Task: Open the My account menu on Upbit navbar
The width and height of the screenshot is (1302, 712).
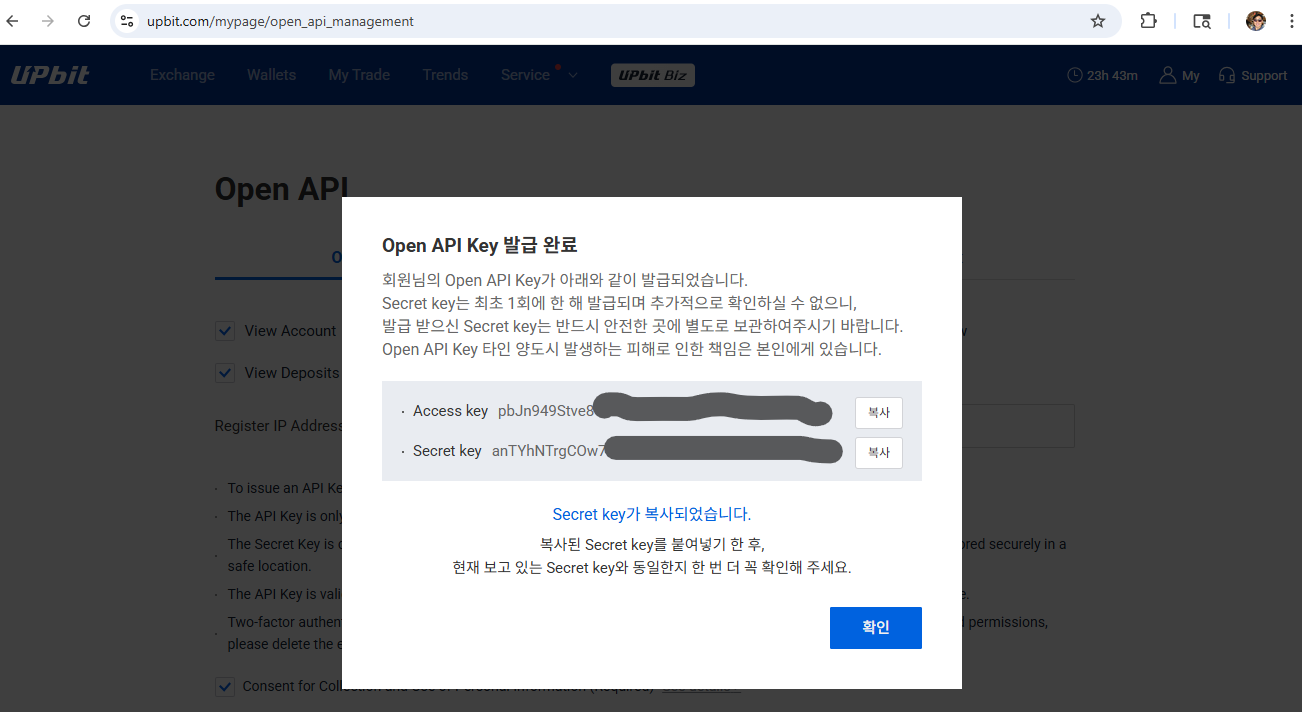Action: 1178,75
